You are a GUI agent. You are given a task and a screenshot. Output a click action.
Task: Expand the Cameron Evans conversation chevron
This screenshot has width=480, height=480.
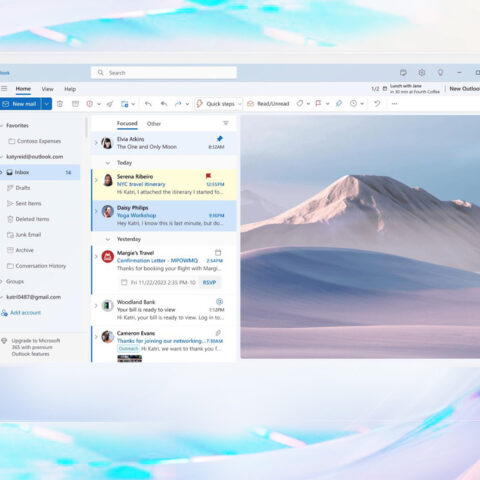96,337
